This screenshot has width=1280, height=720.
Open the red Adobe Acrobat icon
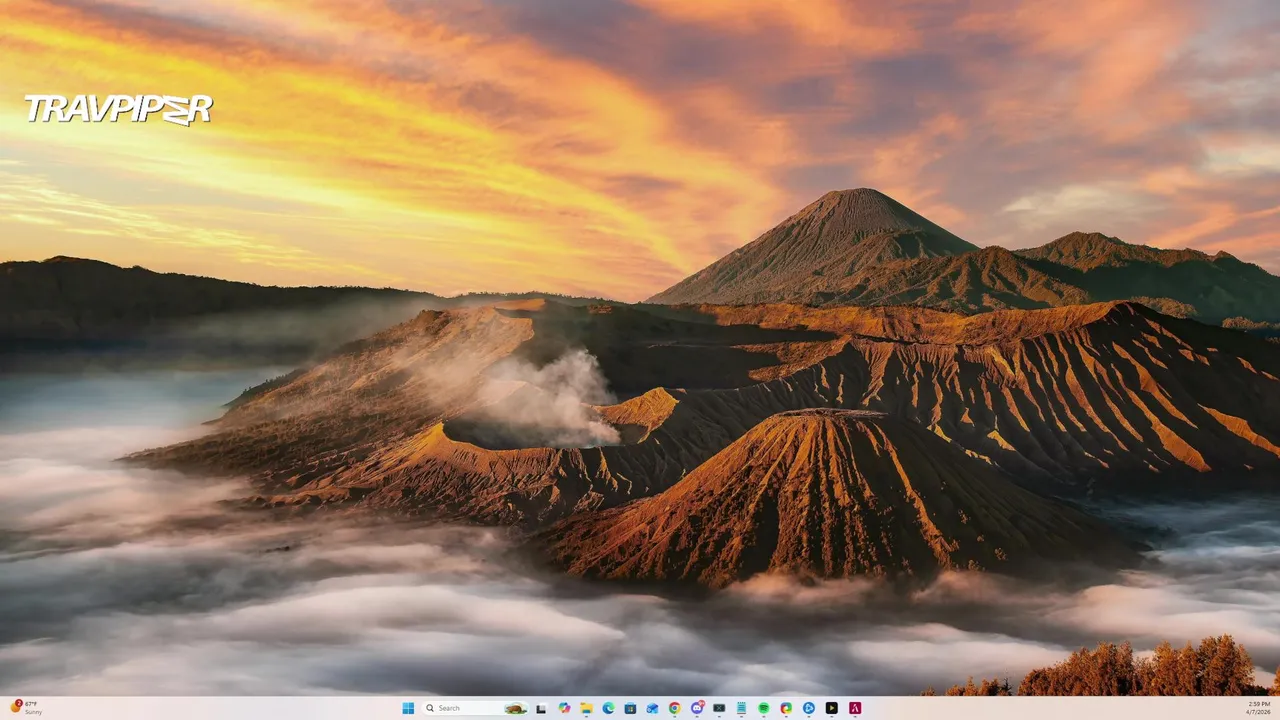click(855, 708)
